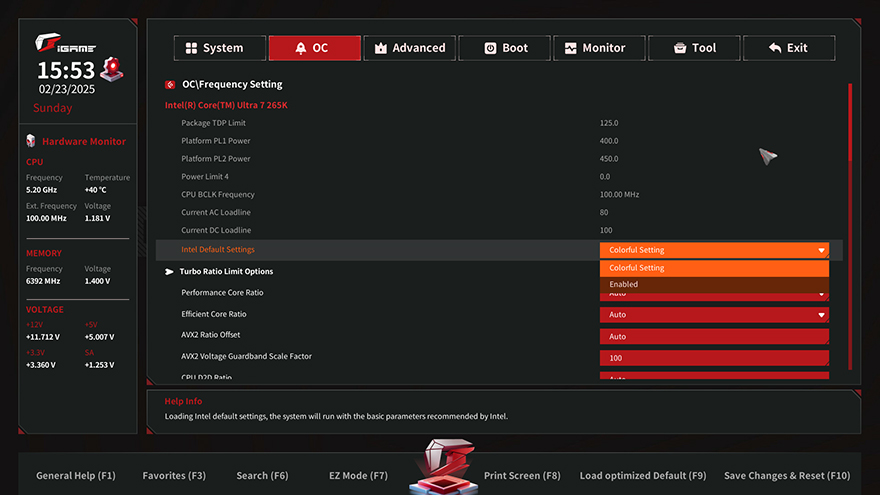Click the Exit tab back-arrow icon
The height and width of the screenshot is (495, 880).
point(775,48)
